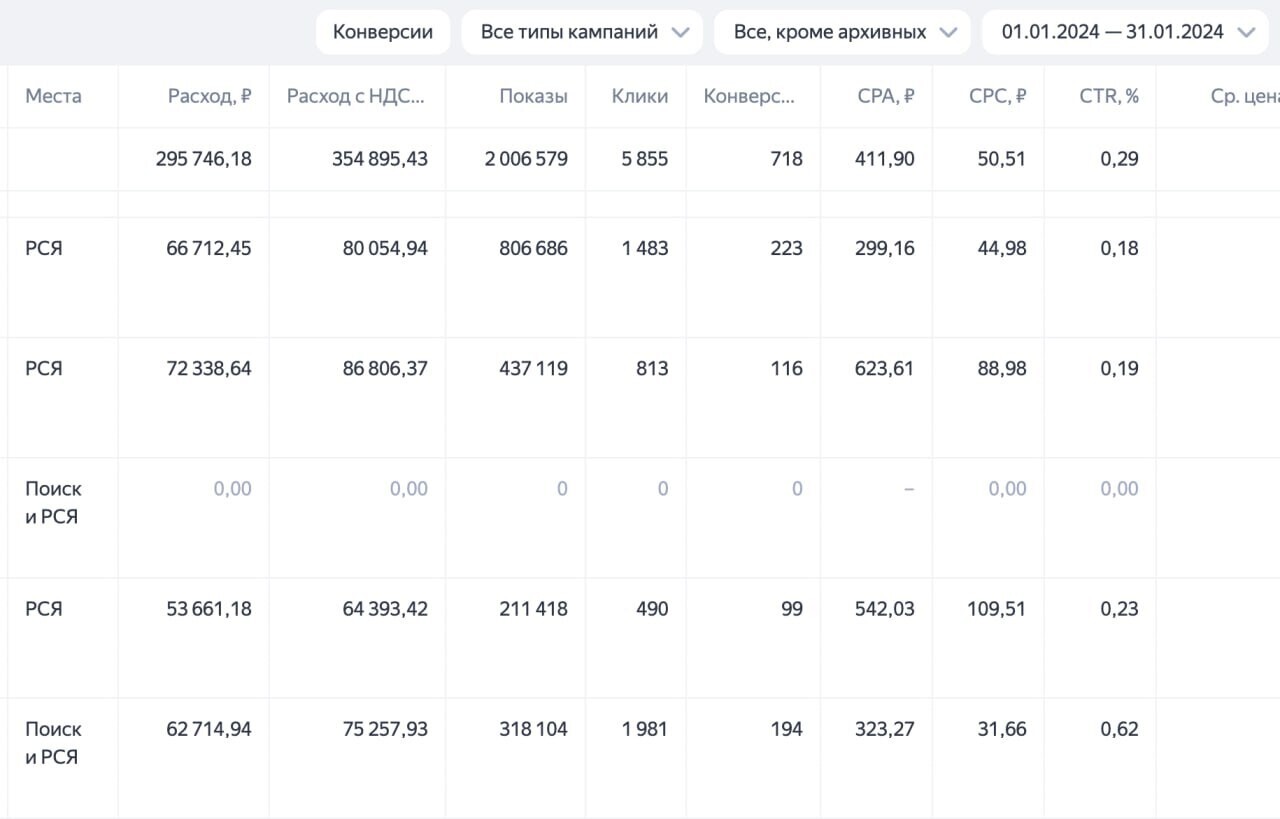Sort by the CTR, % column header
This screenshot has height=819, width=1280.
tap(1109, 96)
